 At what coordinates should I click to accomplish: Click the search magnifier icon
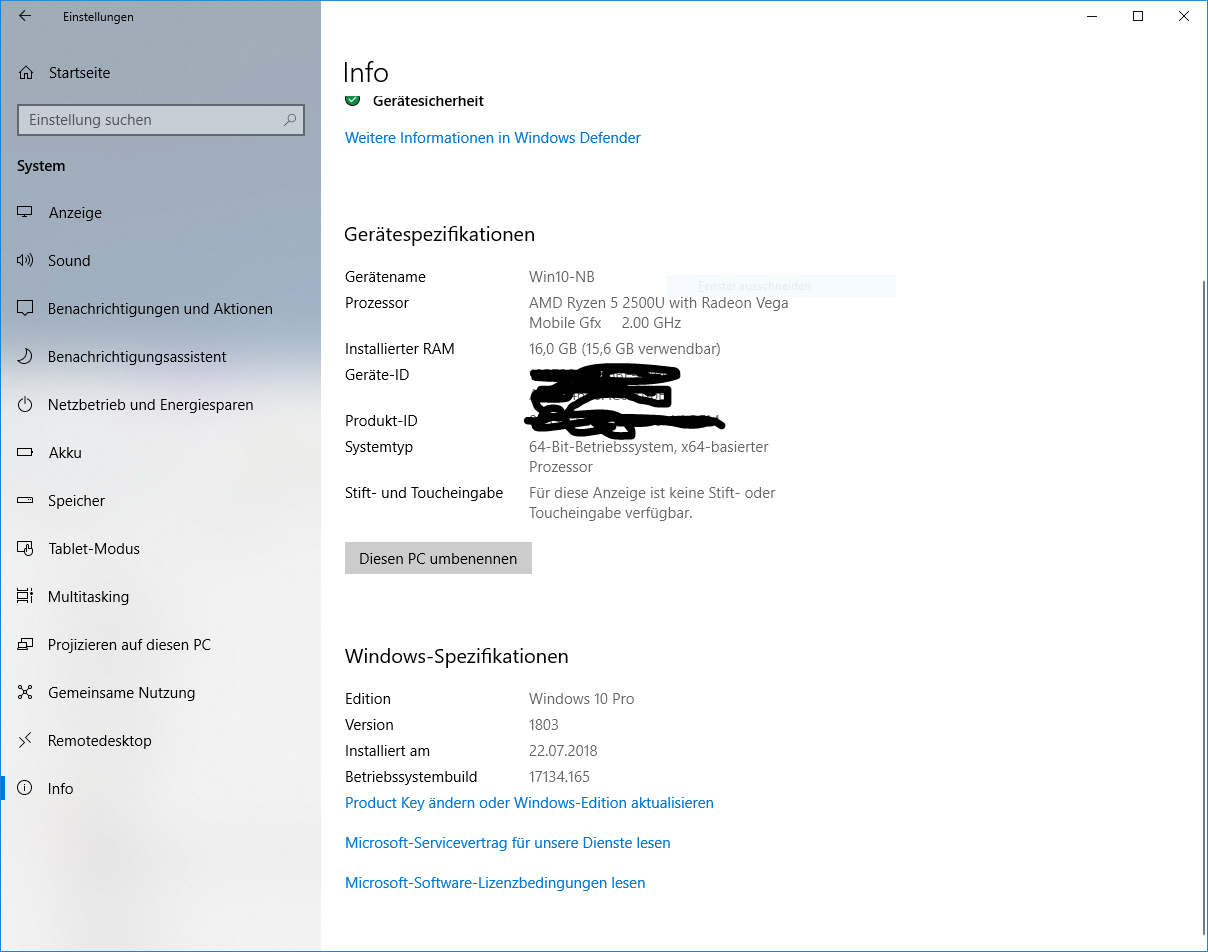point(290,119)
